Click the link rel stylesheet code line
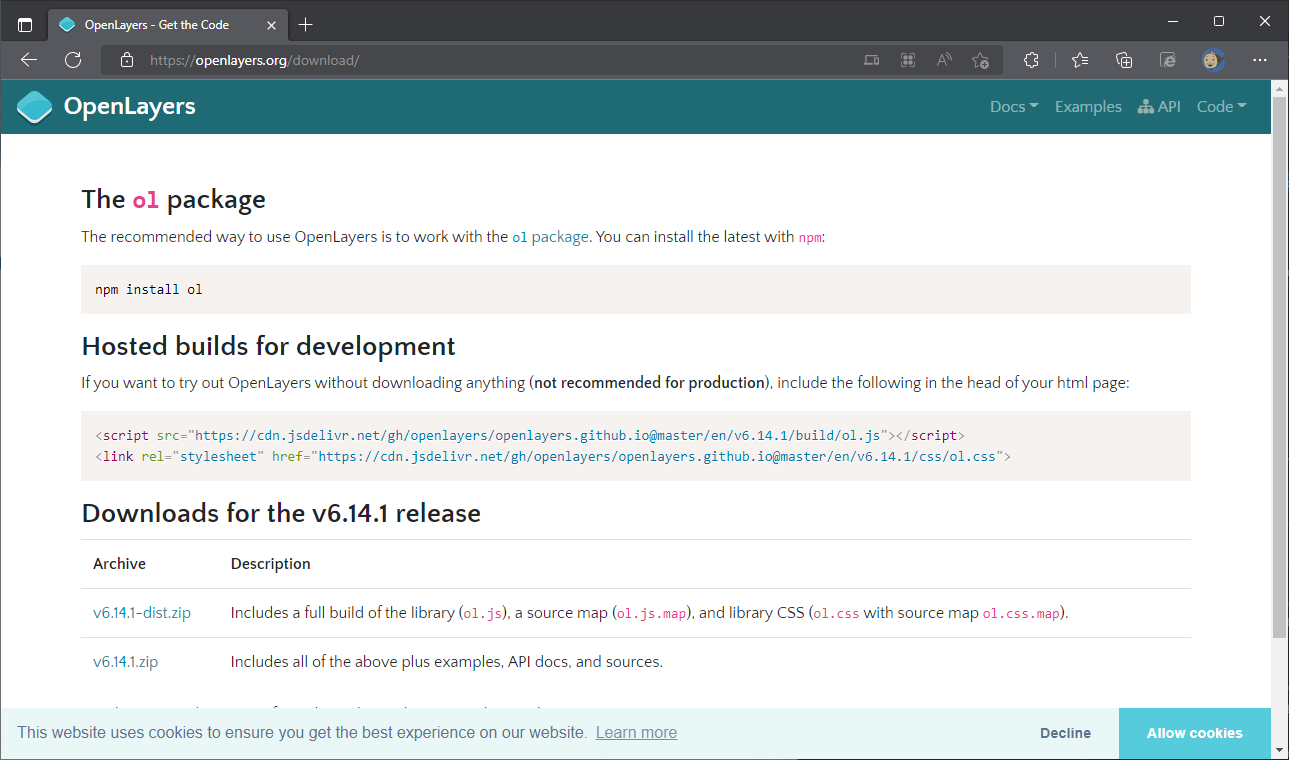Image resolution: width=1289 pixels, height=760 pixels. (553, 457)
